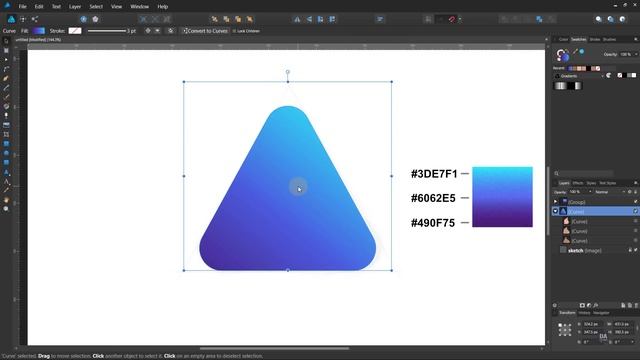The height and width of the screenshot is (360, 640).
Task: Select the Move tool in left toolbar
Action: click(6, 41)
